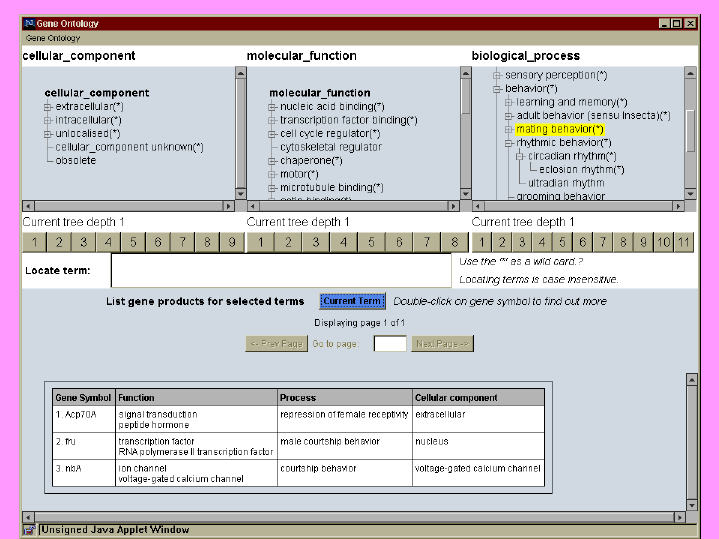
Task: Set molecular_function tree depth to 8
Action: (x=454, y=242)
